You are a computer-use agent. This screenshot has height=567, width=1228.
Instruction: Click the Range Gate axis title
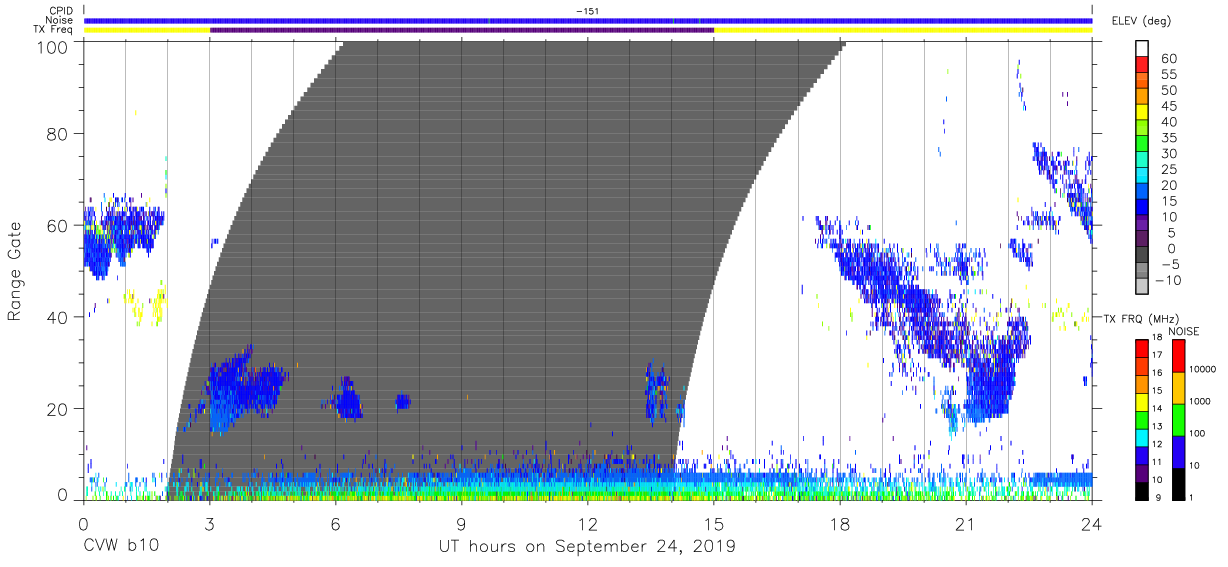click(x=16, y=271)
